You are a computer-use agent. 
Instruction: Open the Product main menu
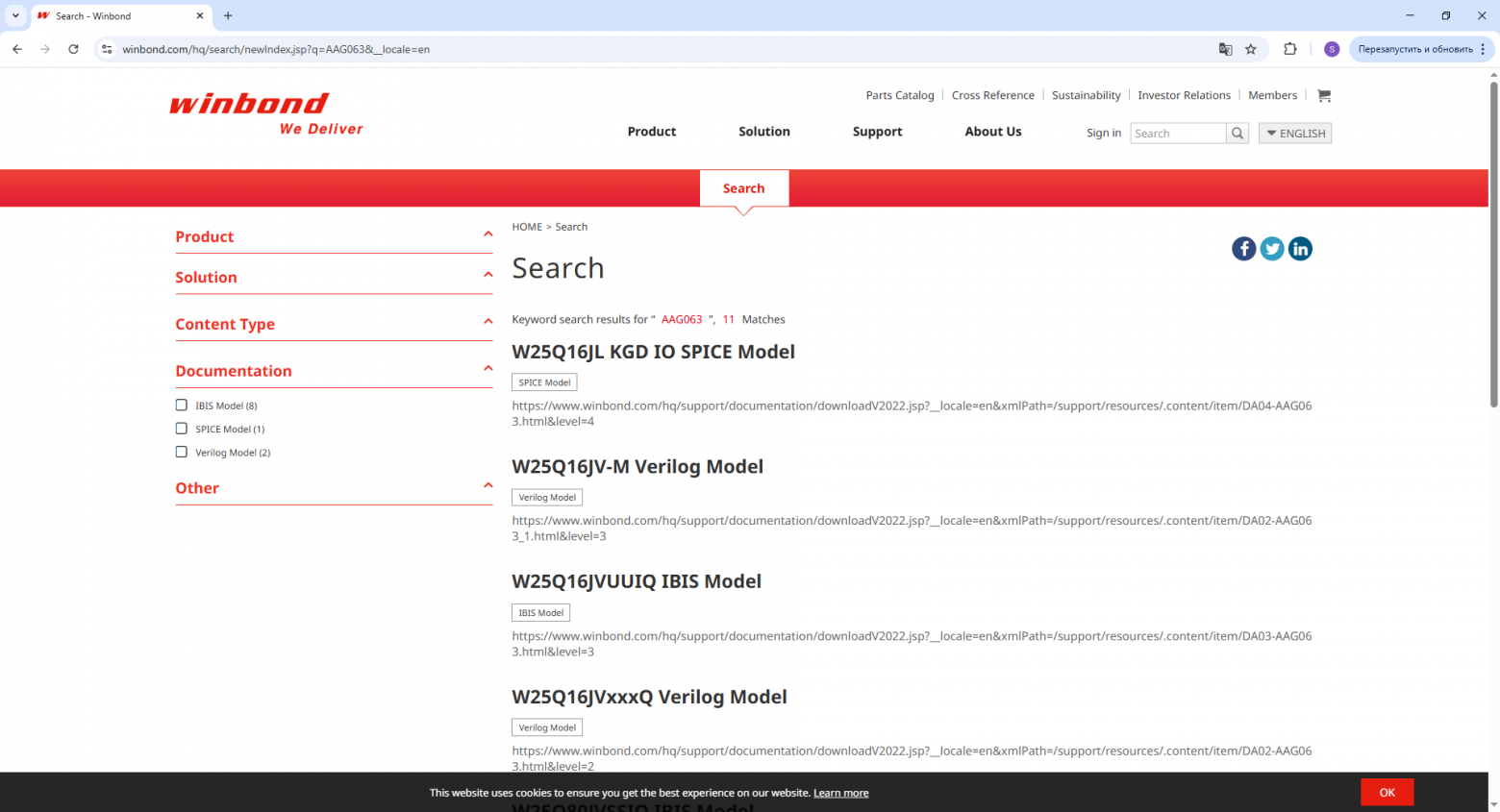652,132
